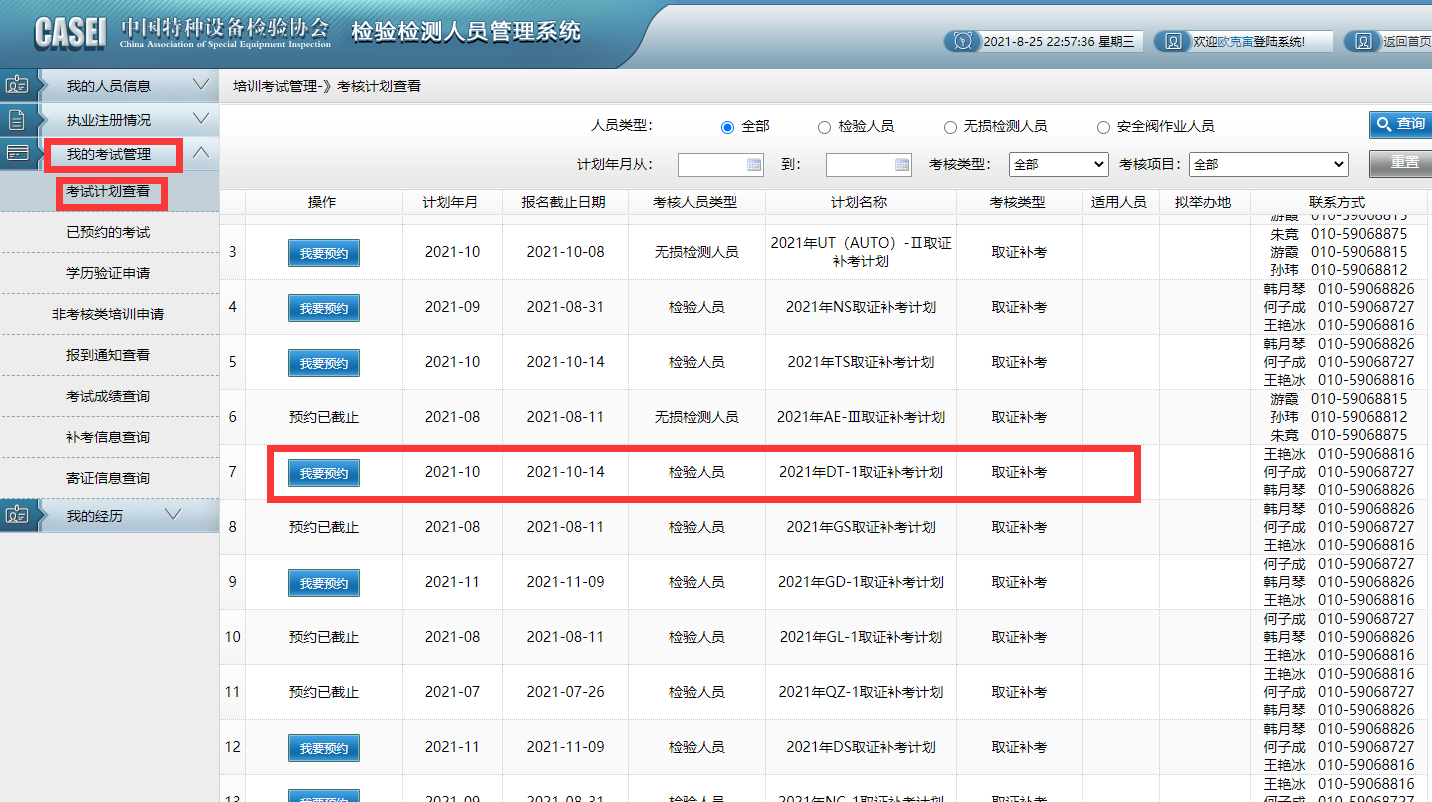Click the user icon beside the welcome message

1171,41
